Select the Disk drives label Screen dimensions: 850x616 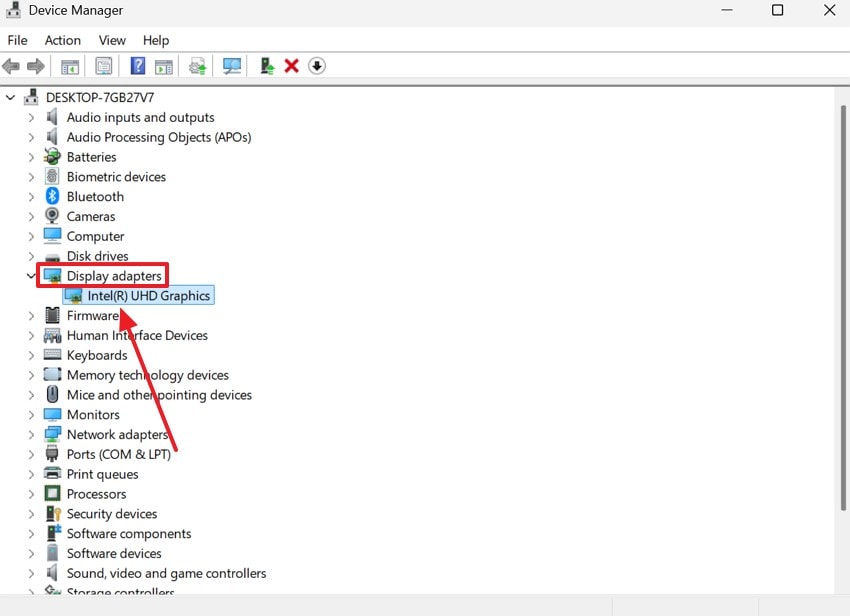[98, 256]
